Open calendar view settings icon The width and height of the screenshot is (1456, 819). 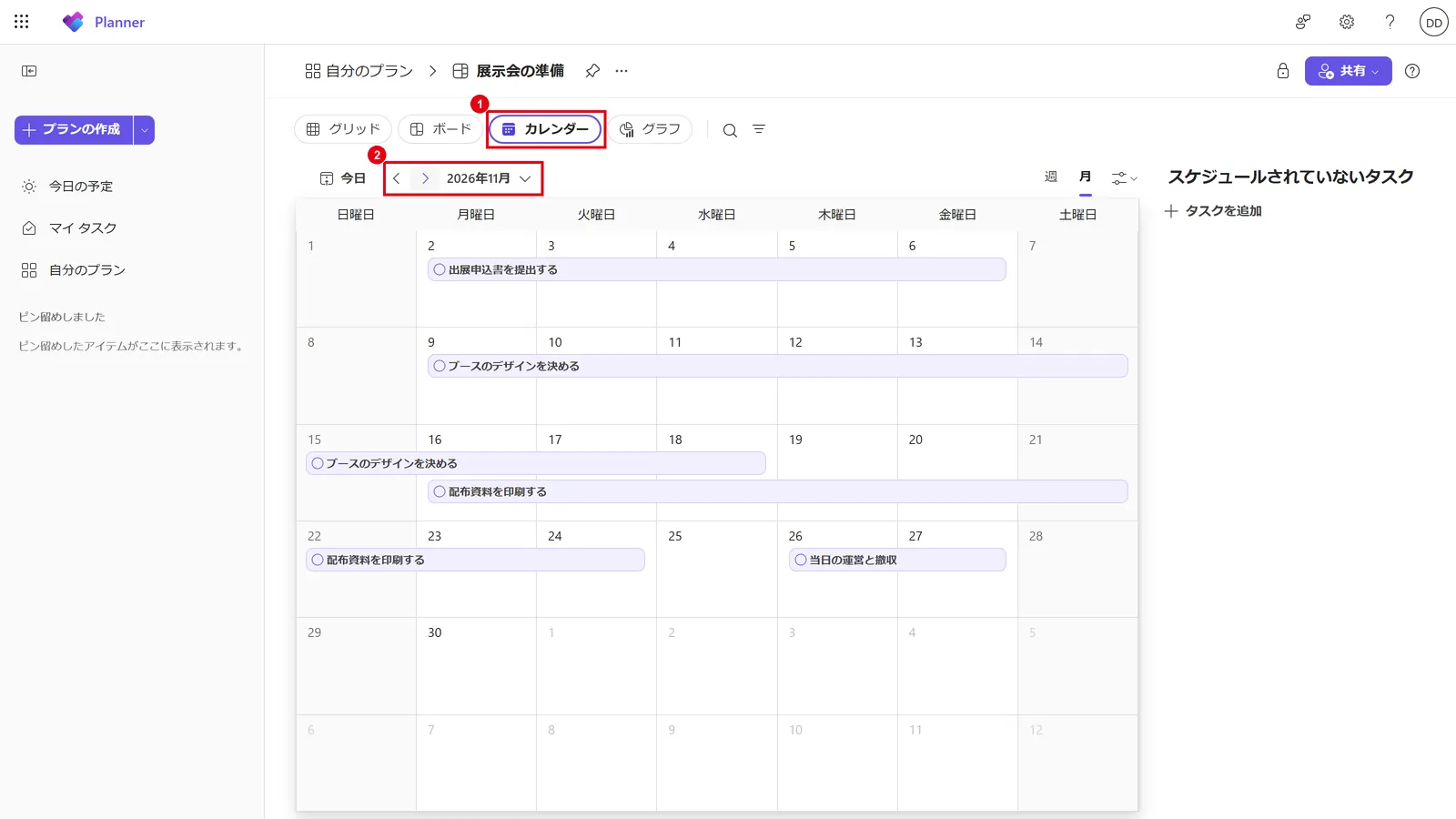pos(1124,178)
